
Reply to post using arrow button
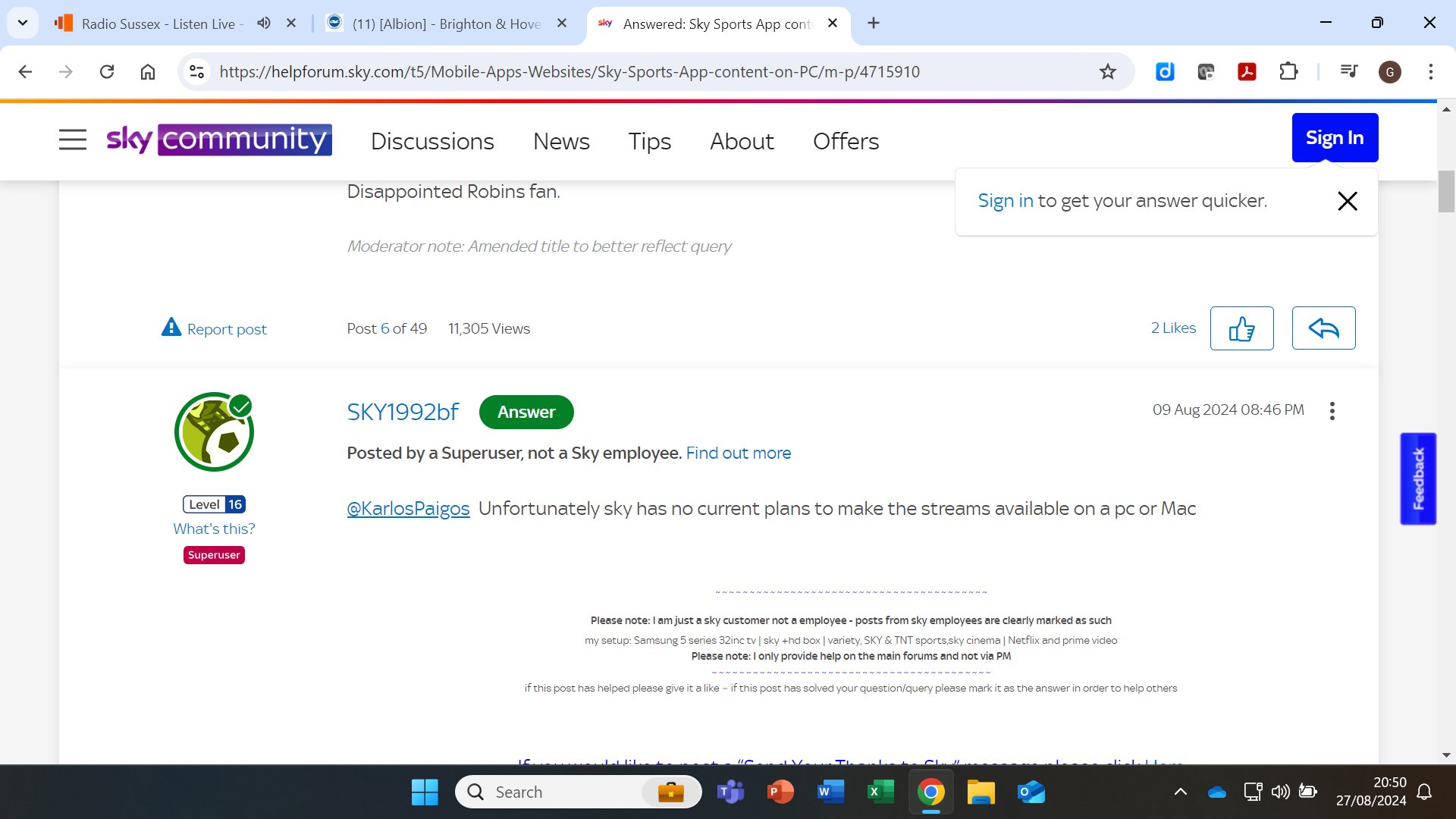(1323, 328)
